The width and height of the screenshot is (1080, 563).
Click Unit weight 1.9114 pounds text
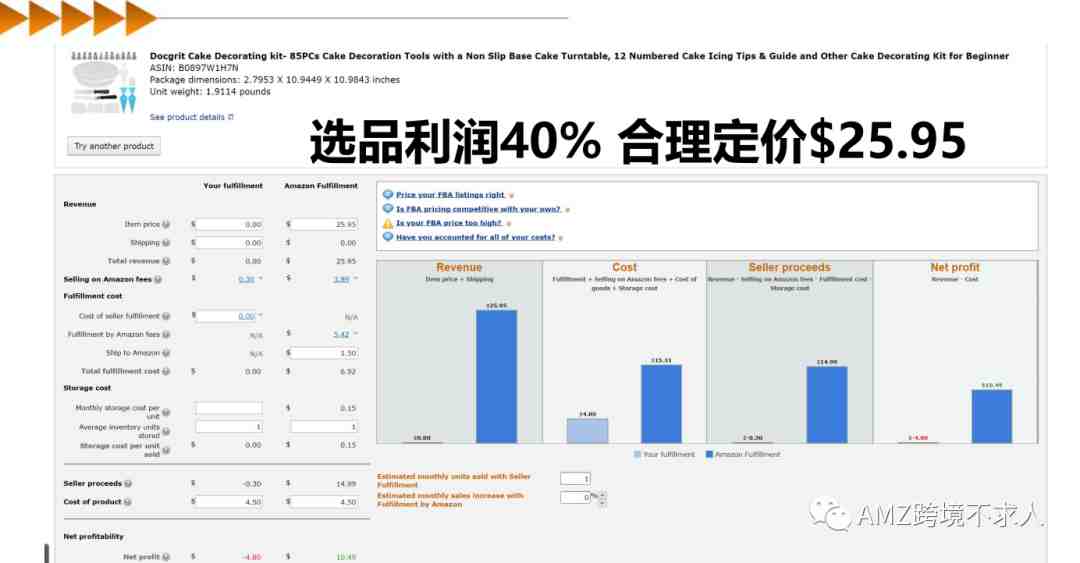click(210, 92)
